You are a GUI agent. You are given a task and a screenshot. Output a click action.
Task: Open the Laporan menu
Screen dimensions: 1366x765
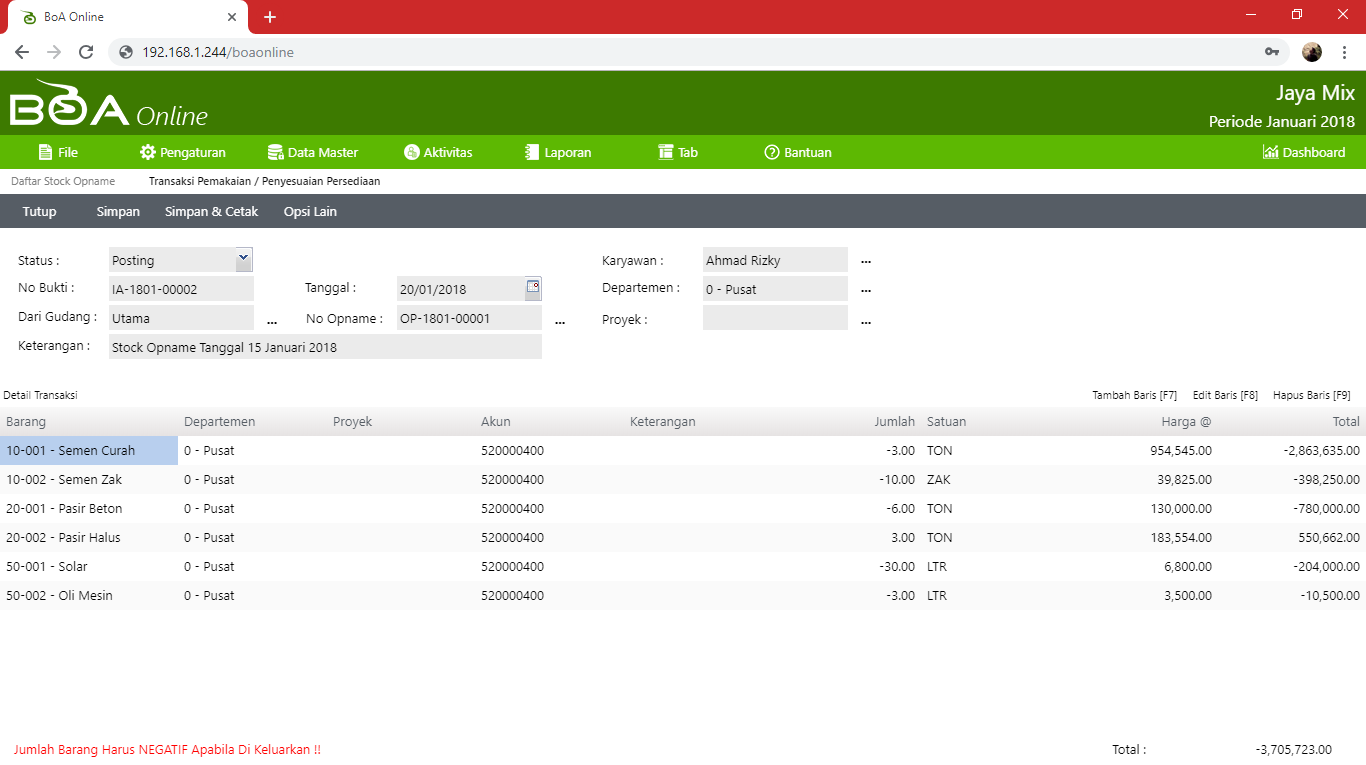click(558, 152)
